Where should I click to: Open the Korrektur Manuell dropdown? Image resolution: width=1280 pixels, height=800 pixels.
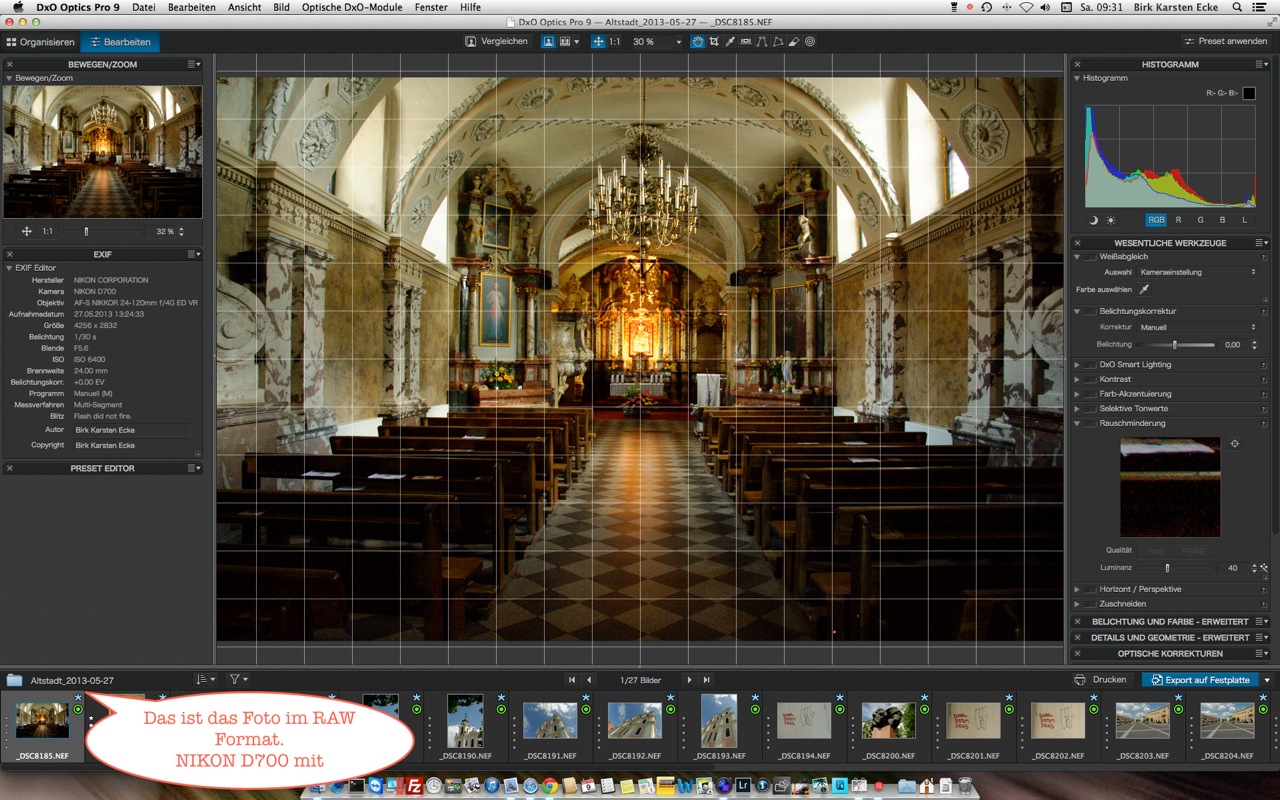[x=1198, y=327]
